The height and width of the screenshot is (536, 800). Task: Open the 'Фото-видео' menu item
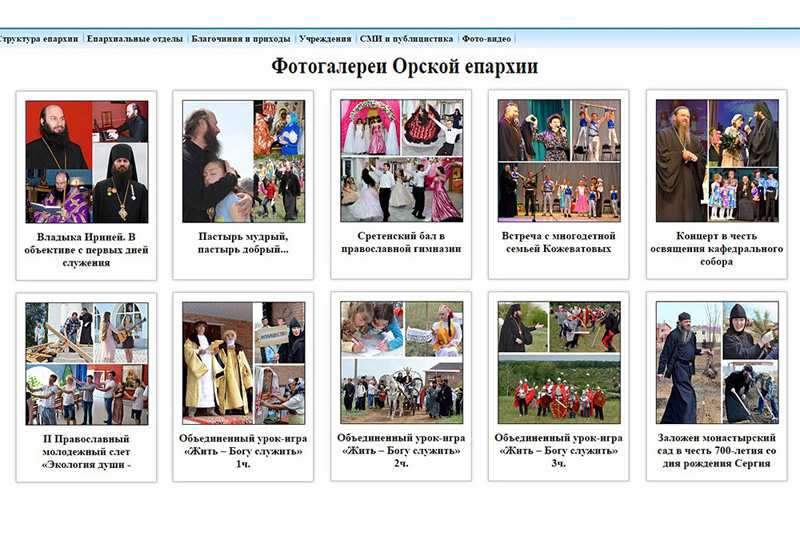486,39
